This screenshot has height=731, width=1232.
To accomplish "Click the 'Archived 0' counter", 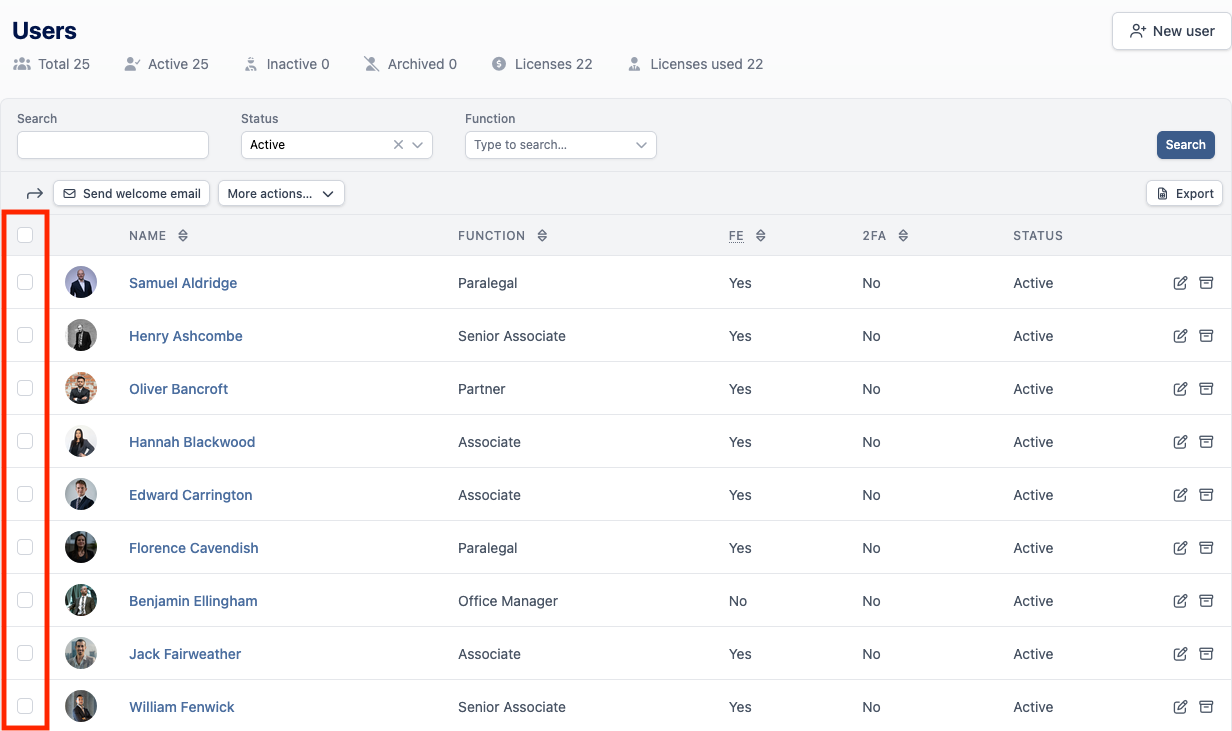I will (410, 64).
